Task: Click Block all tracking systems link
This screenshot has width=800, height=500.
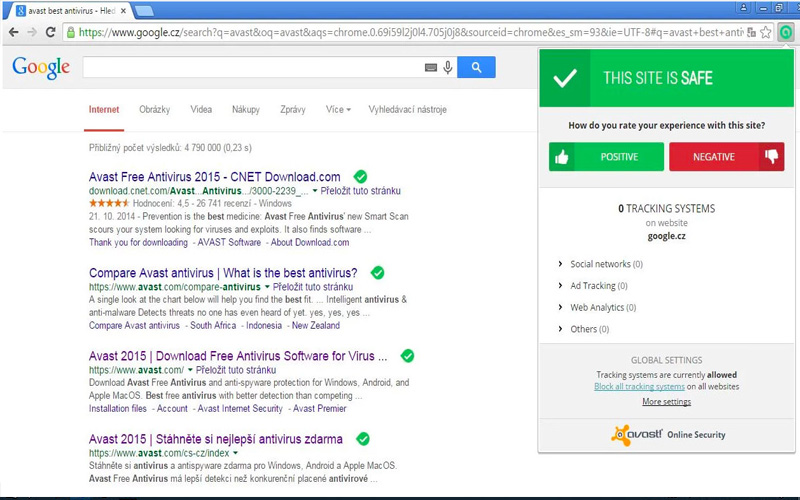Action: tap(639, 386)
